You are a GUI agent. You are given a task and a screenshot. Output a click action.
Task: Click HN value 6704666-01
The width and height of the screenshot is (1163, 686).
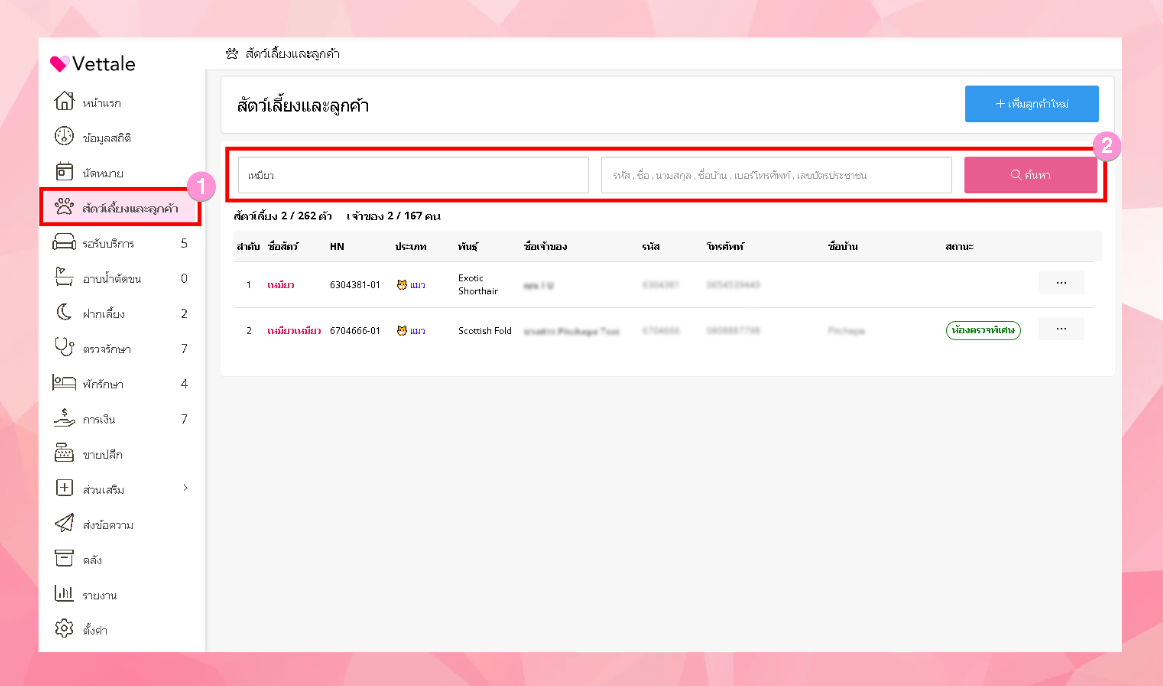click(355, 331)
